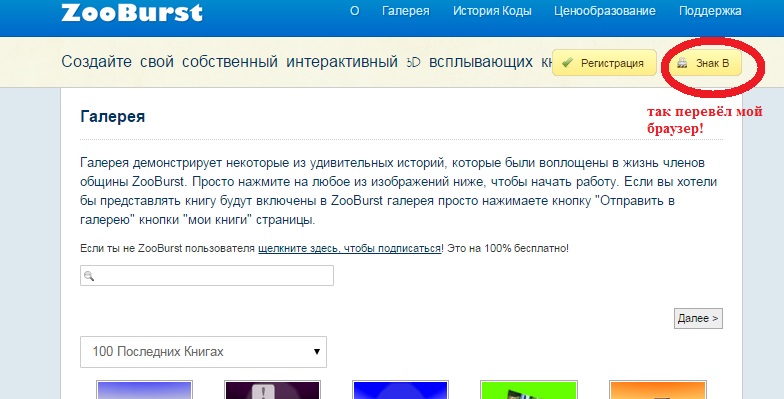Image resolution: width=784 pixels, height=399 pixels.
Task: Click the lock icon on Знак В
Action: [682, 64]
